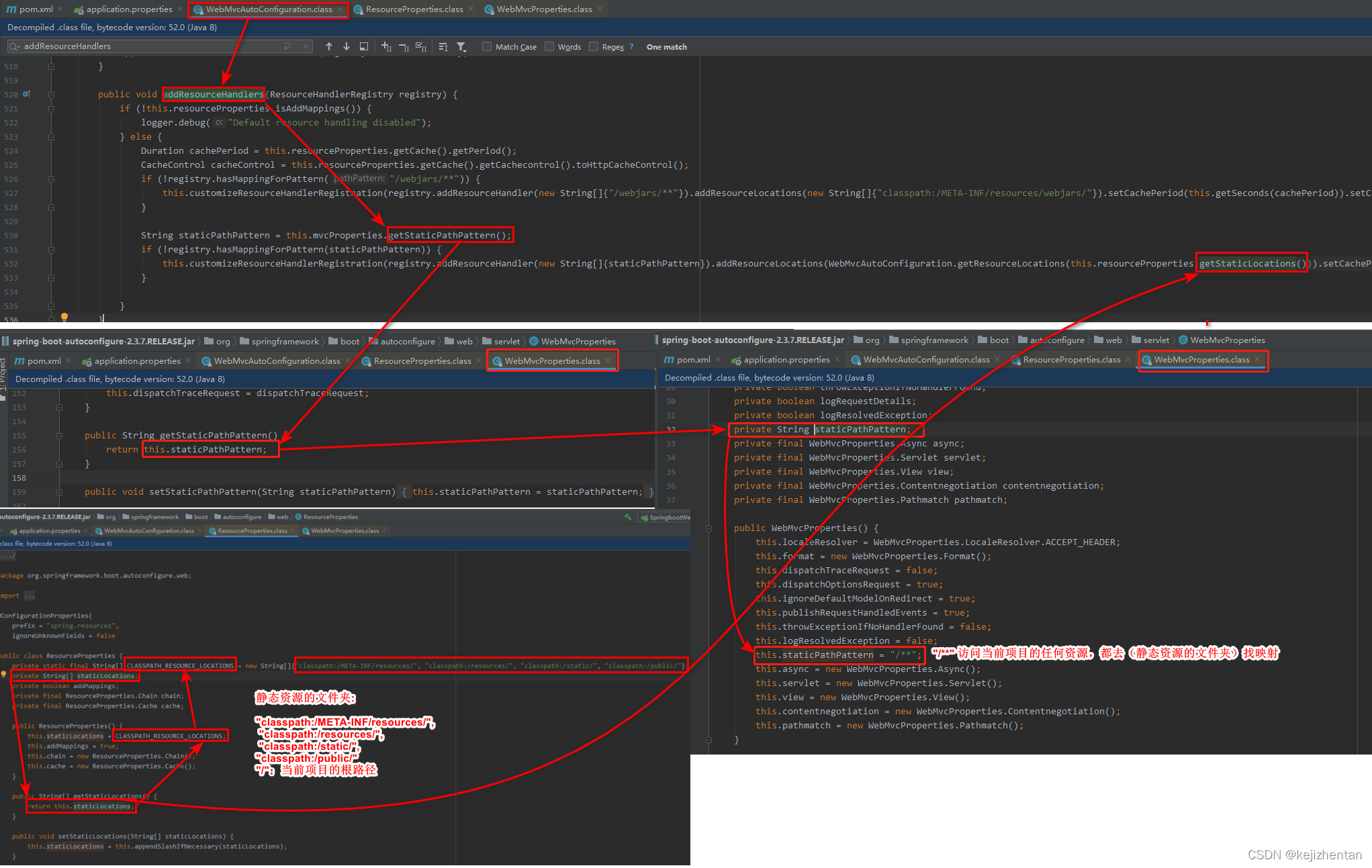Jump to previous occurrence with up arrow

(x=329, y=46)
